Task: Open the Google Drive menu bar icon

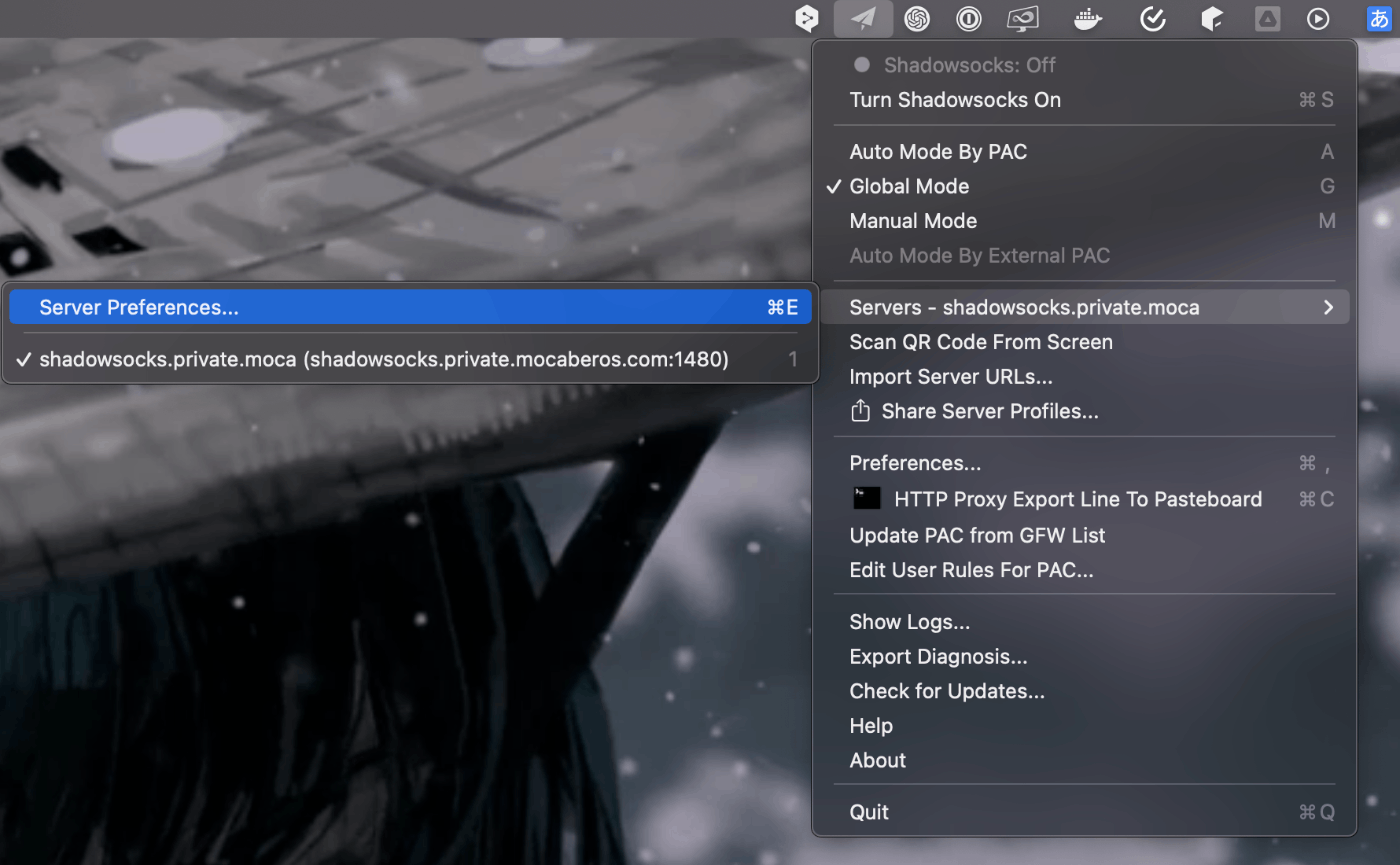Action: point(1268,18)
